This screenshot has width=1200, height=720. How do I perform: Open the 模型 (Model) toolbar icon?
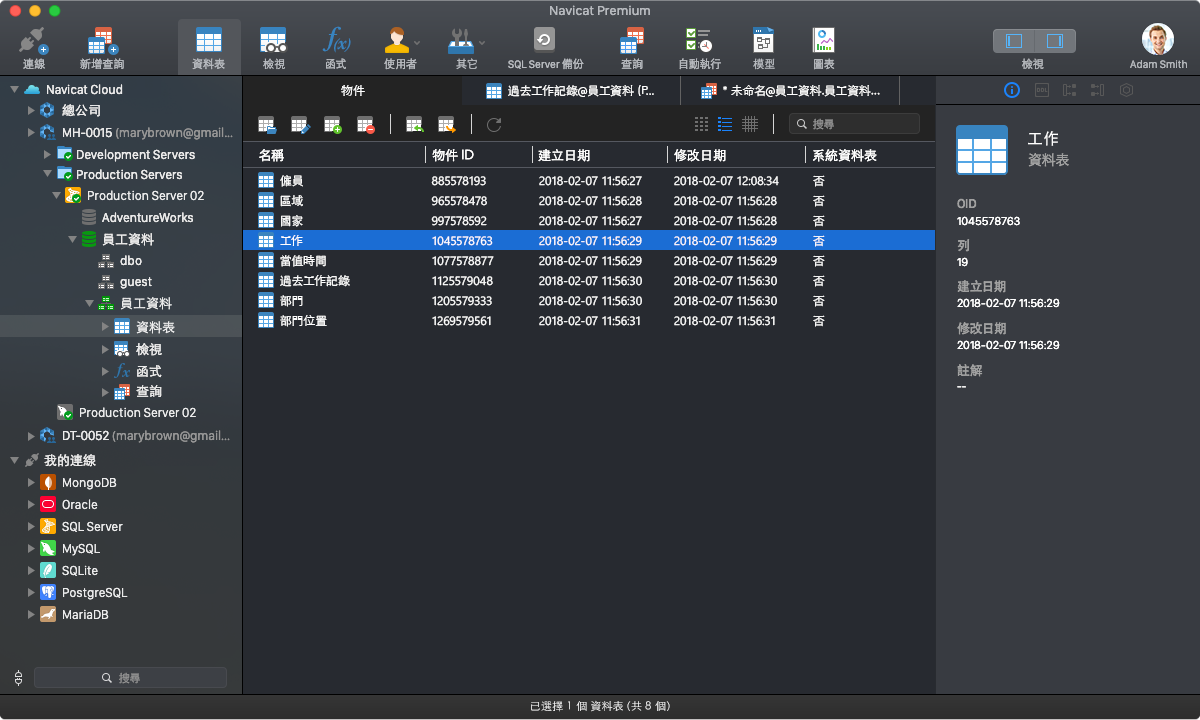coord(764,41)
